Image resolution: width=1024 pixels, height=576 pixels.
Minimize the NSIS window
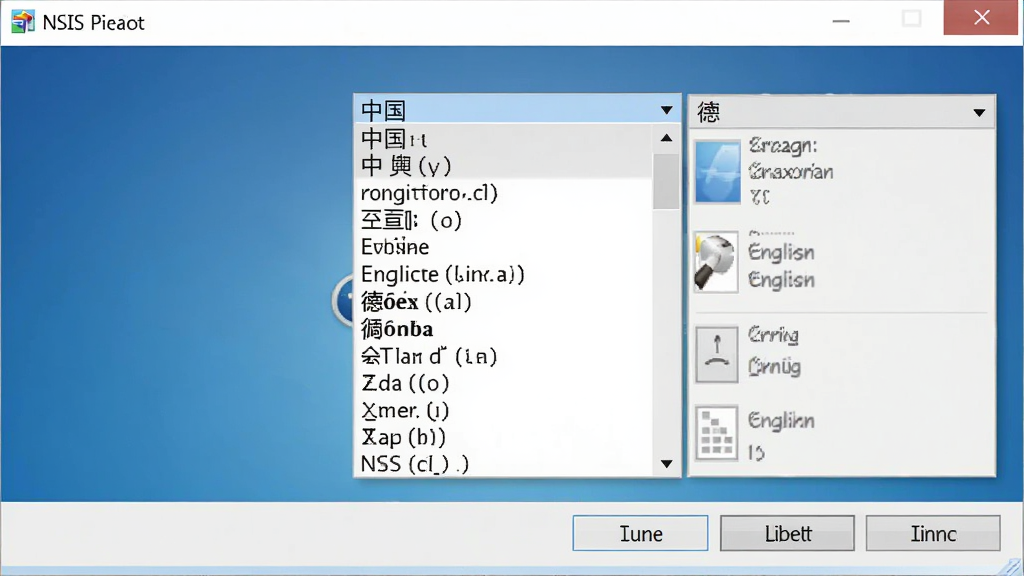pos(841,20)
